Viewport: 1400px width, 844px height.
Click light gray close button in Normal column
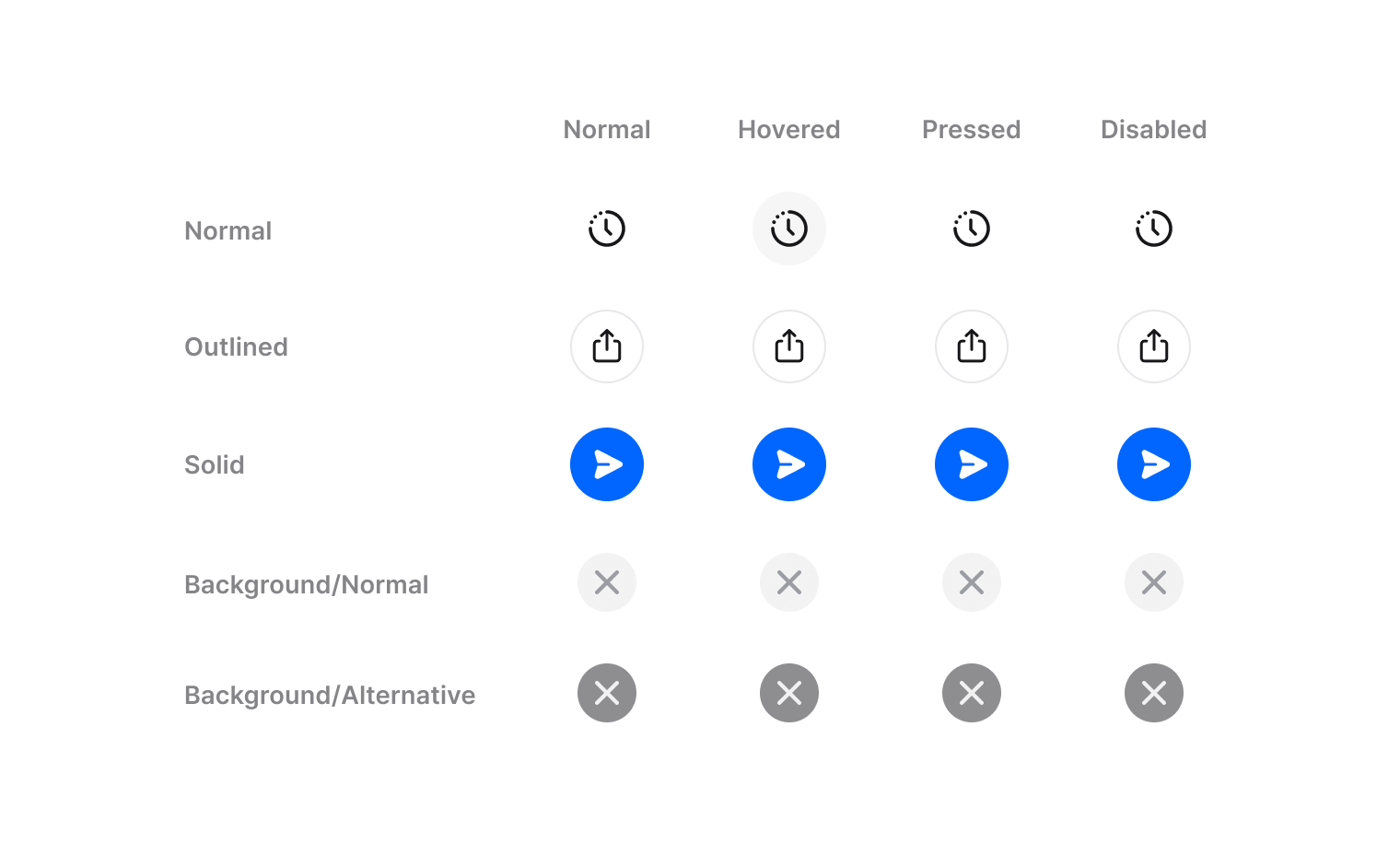(607, 582)
